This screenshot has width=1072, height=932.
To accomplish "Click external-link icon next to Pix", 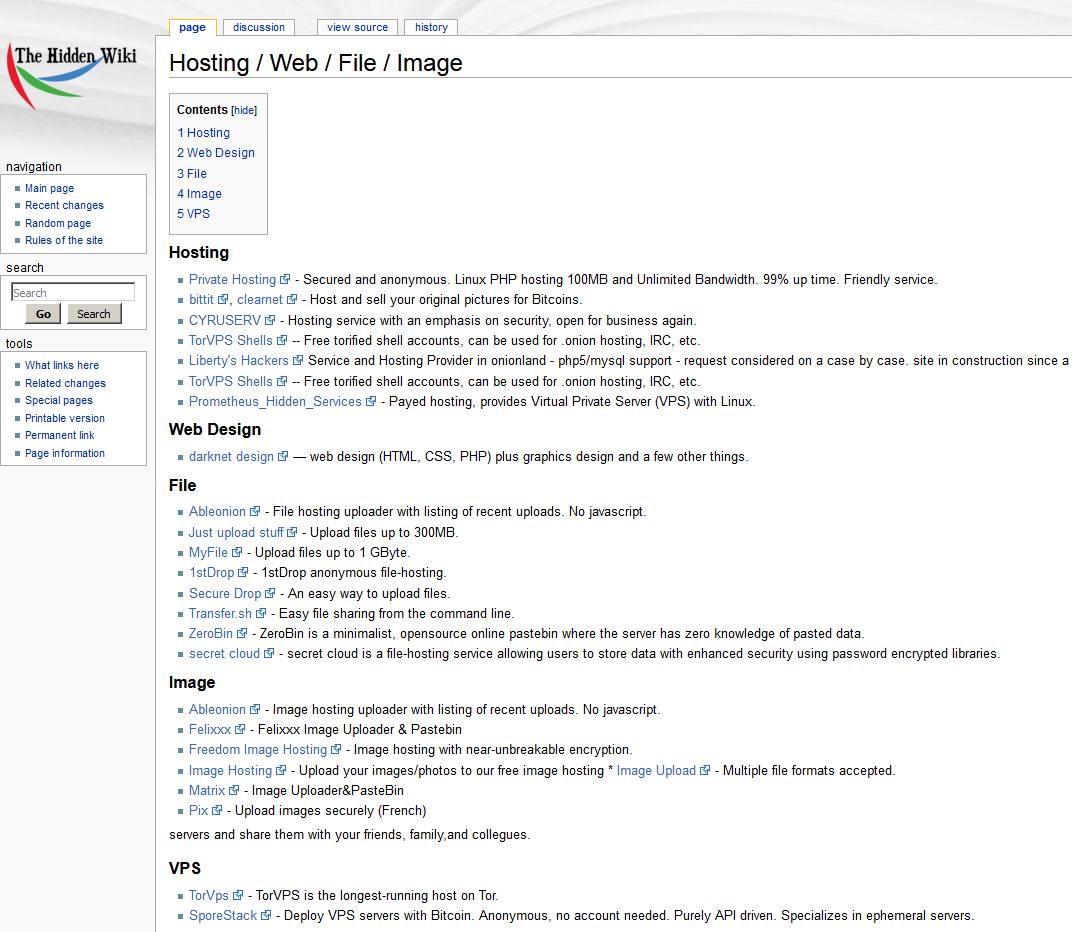I will [x=217, y=810].
